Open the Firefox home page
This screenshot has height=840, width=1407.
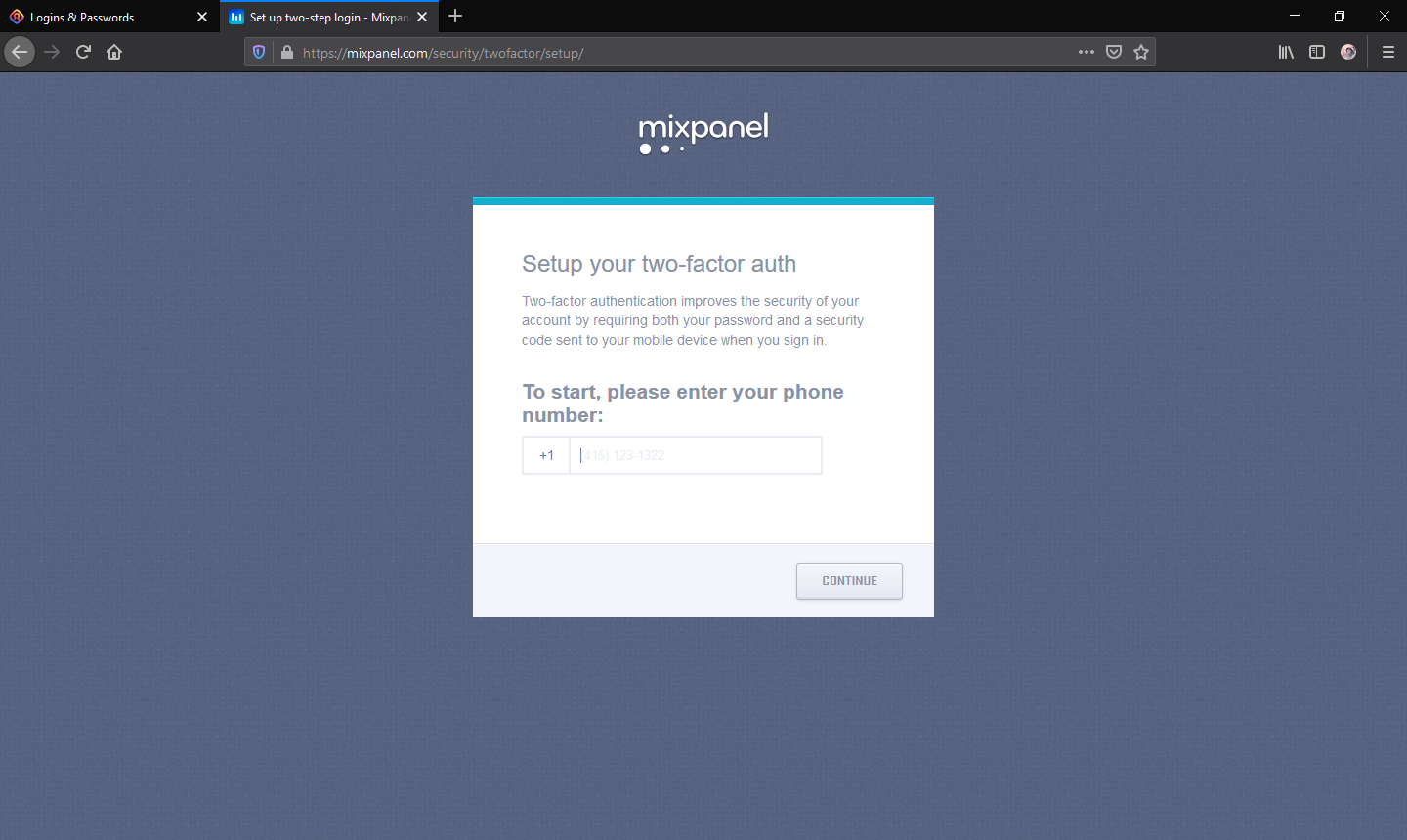pyautogui.click(x=114, y=52)
